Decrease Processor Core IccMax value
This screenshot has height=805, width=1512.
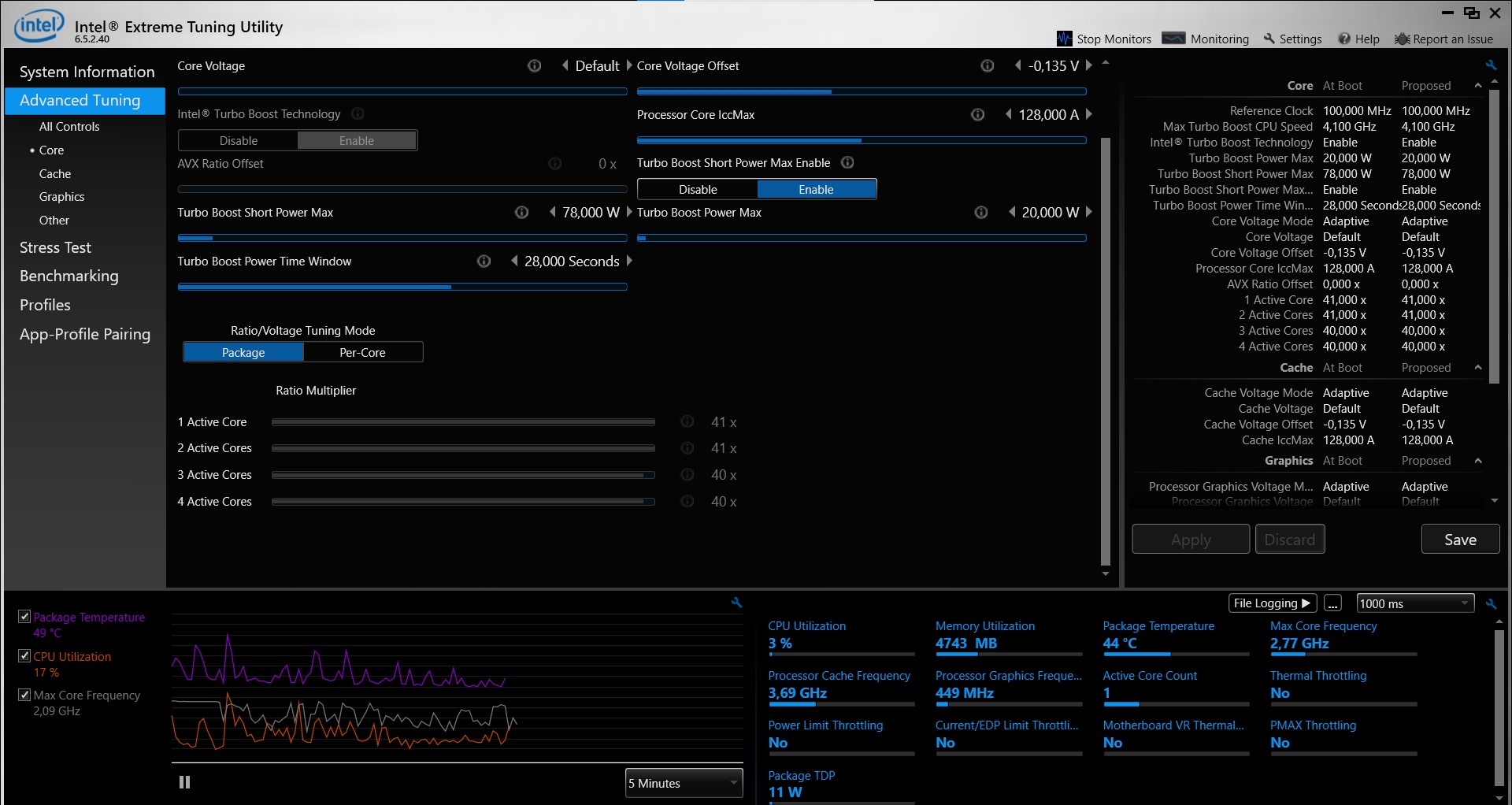pos(1009,114)
